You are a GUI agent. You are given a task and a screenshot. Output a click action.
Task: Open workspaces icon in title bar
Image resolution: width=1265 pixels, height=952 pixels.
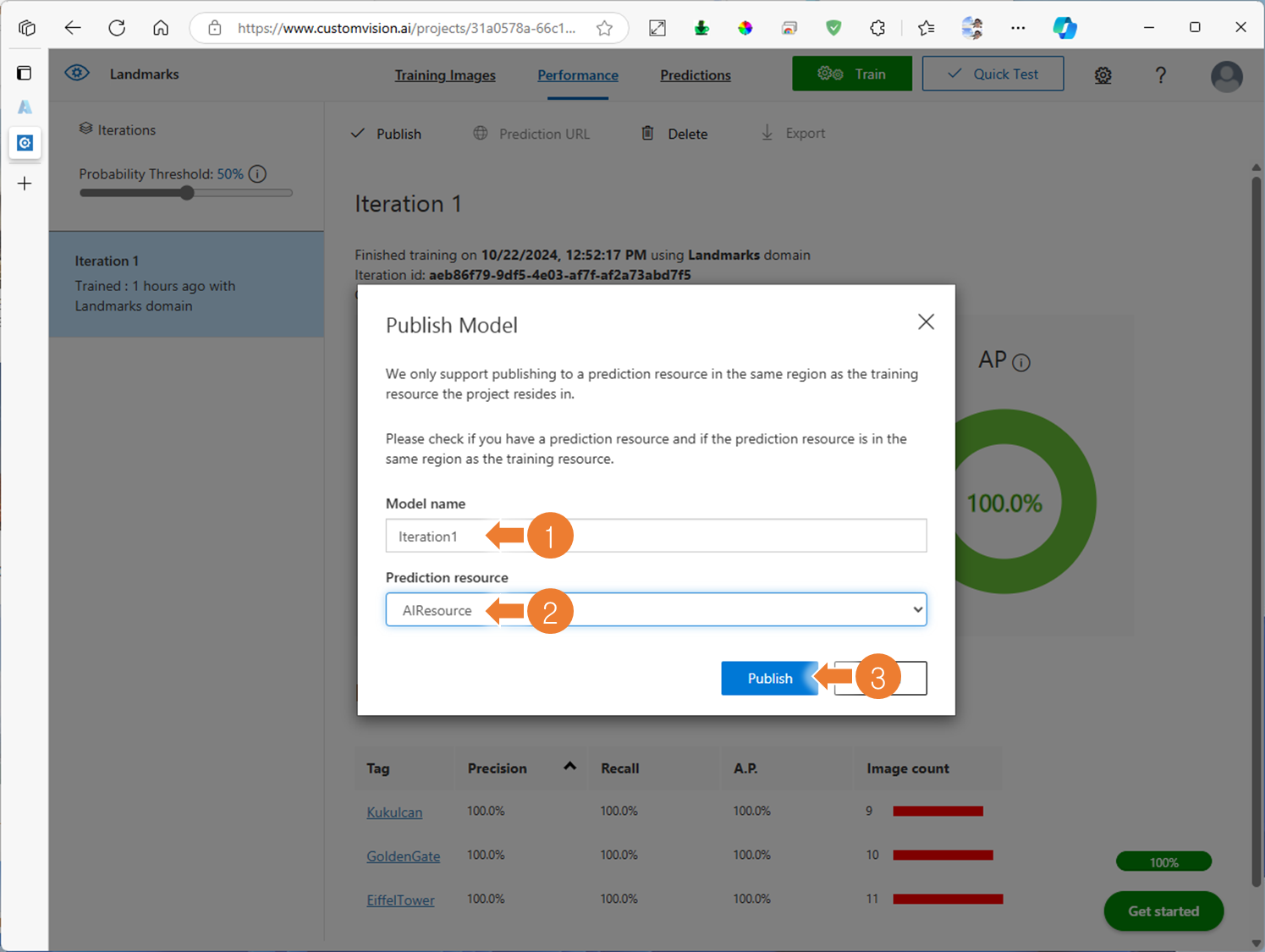27,28
